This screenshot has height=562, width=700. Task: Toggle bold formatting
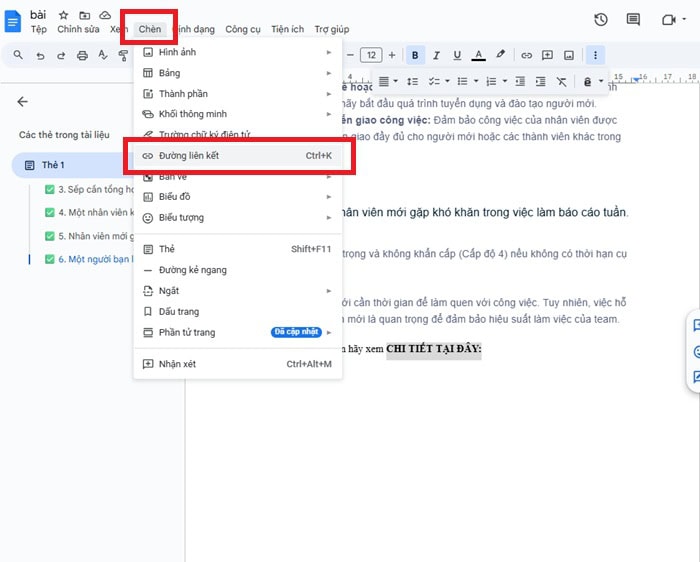coord(415,55)
